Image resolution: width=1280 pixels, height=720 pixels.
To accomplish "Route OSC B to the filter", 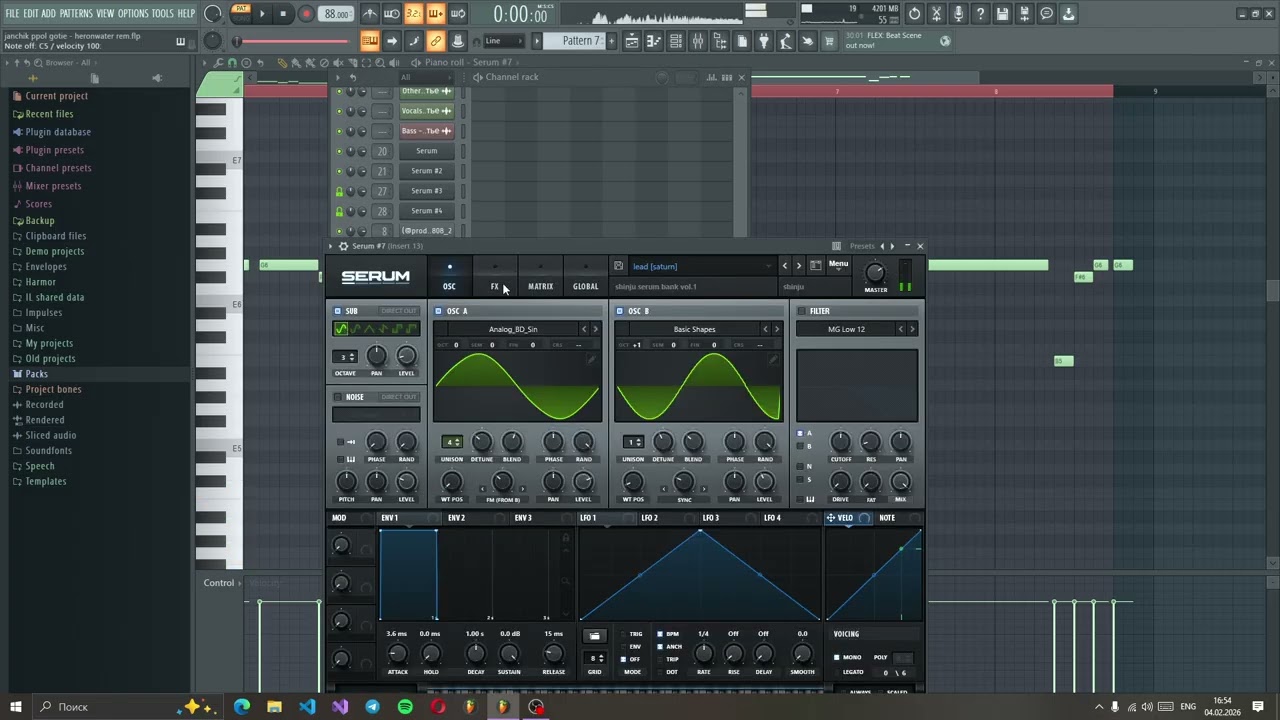I will tap(800, 446).
